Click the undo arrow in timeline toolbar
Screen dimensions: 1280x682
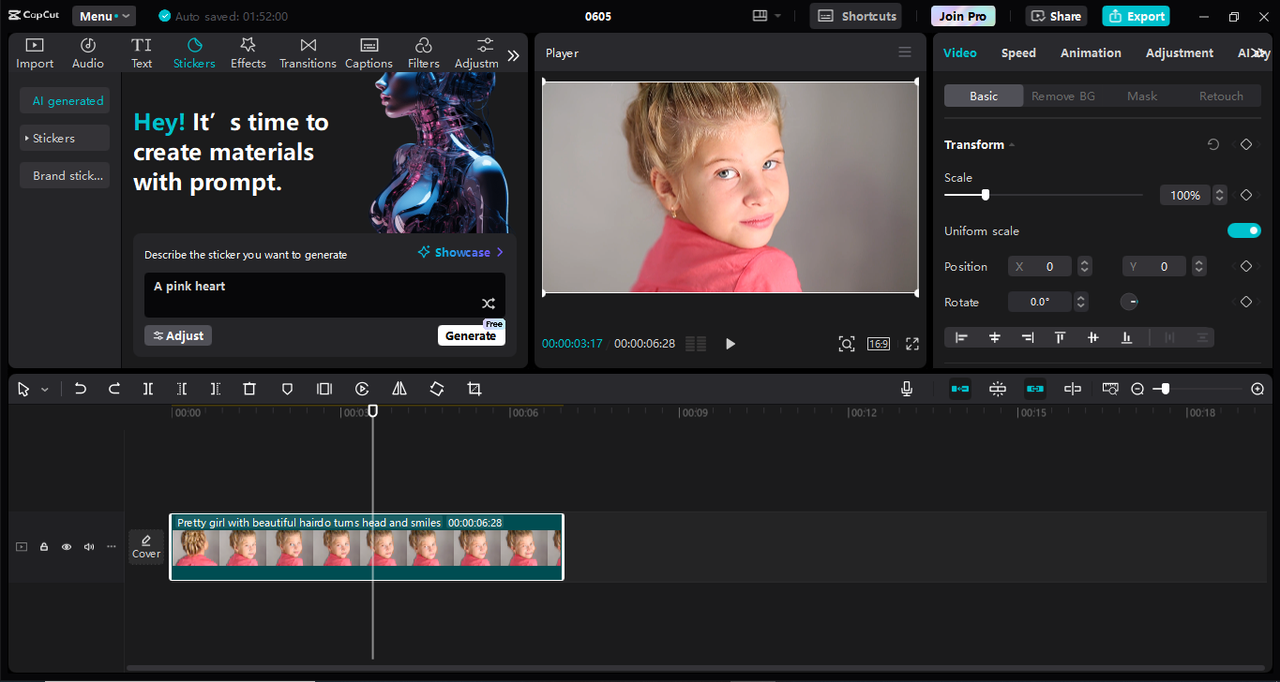click(x=80, y=389)
